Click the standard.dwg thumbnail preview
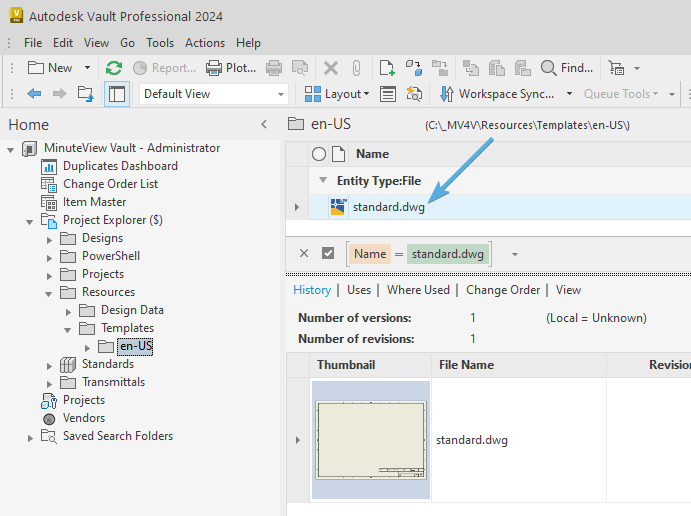 pos(371,440)
